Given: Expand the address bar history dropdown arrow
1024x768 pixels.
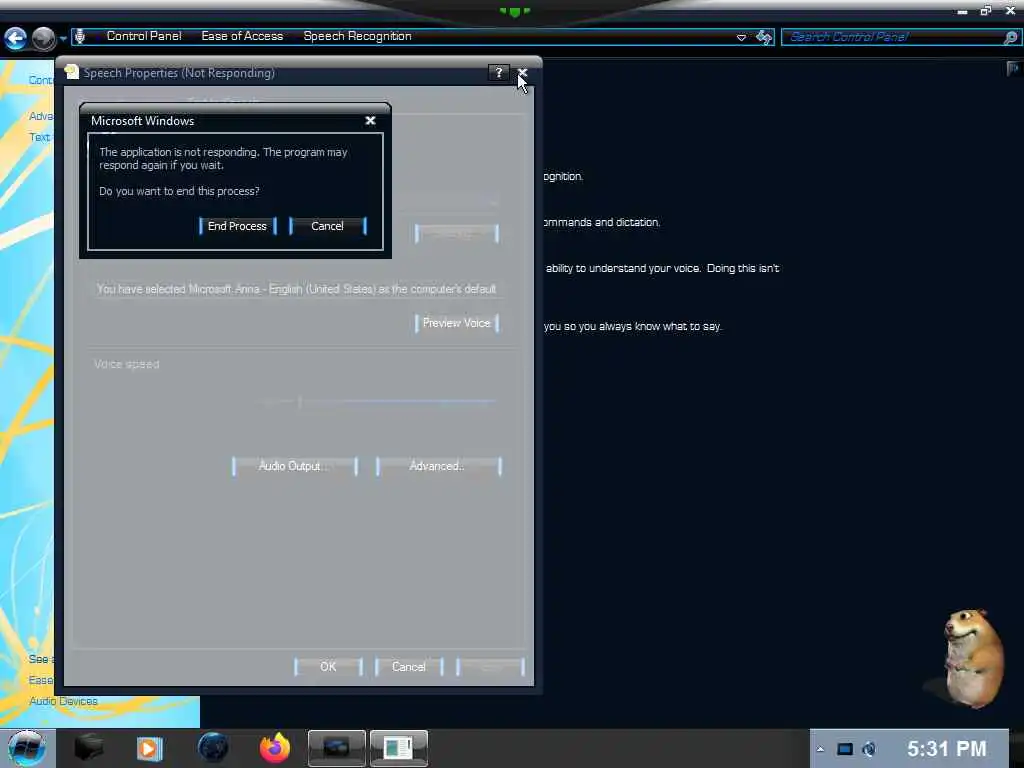Looking at the screenshot, I should pos(741,37).
